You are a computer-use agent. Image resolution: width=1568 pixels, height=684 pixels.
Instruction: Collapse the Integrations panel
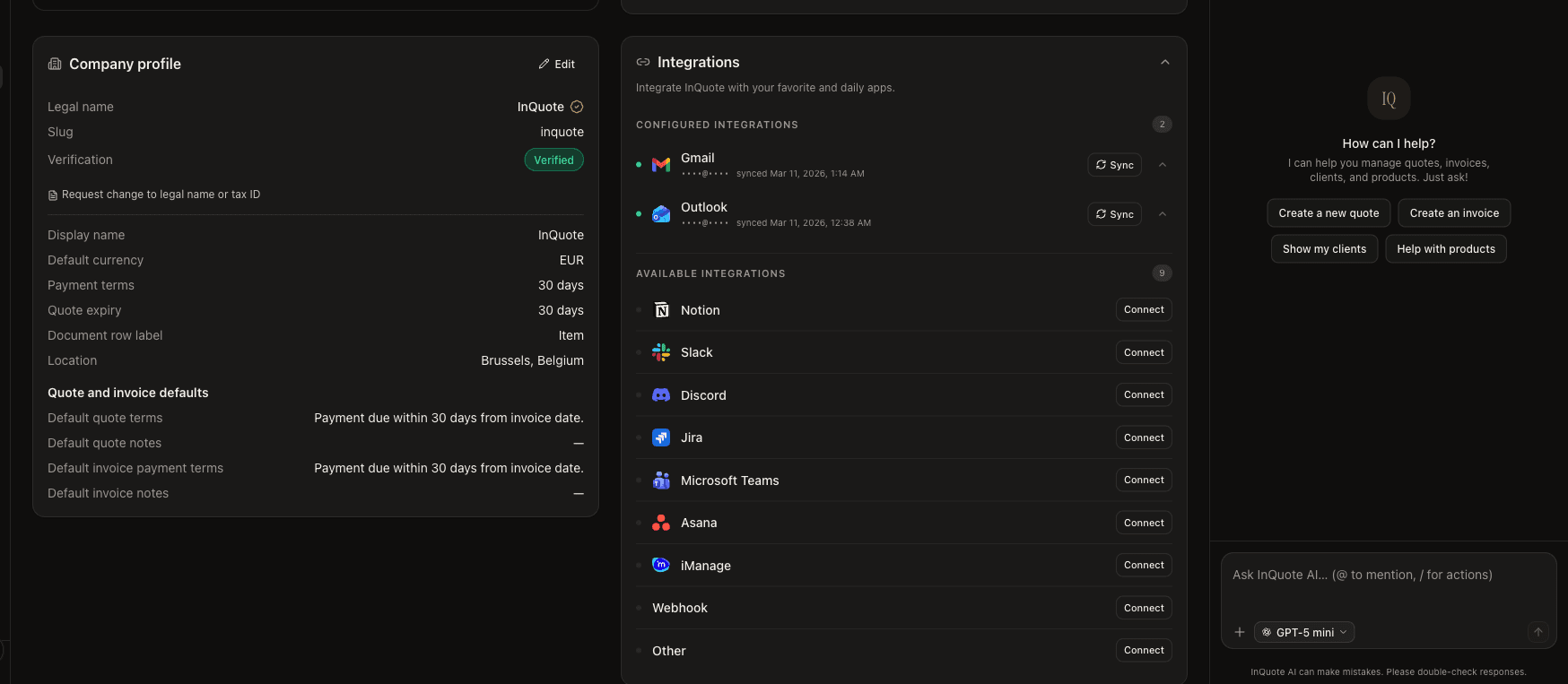1165,63
